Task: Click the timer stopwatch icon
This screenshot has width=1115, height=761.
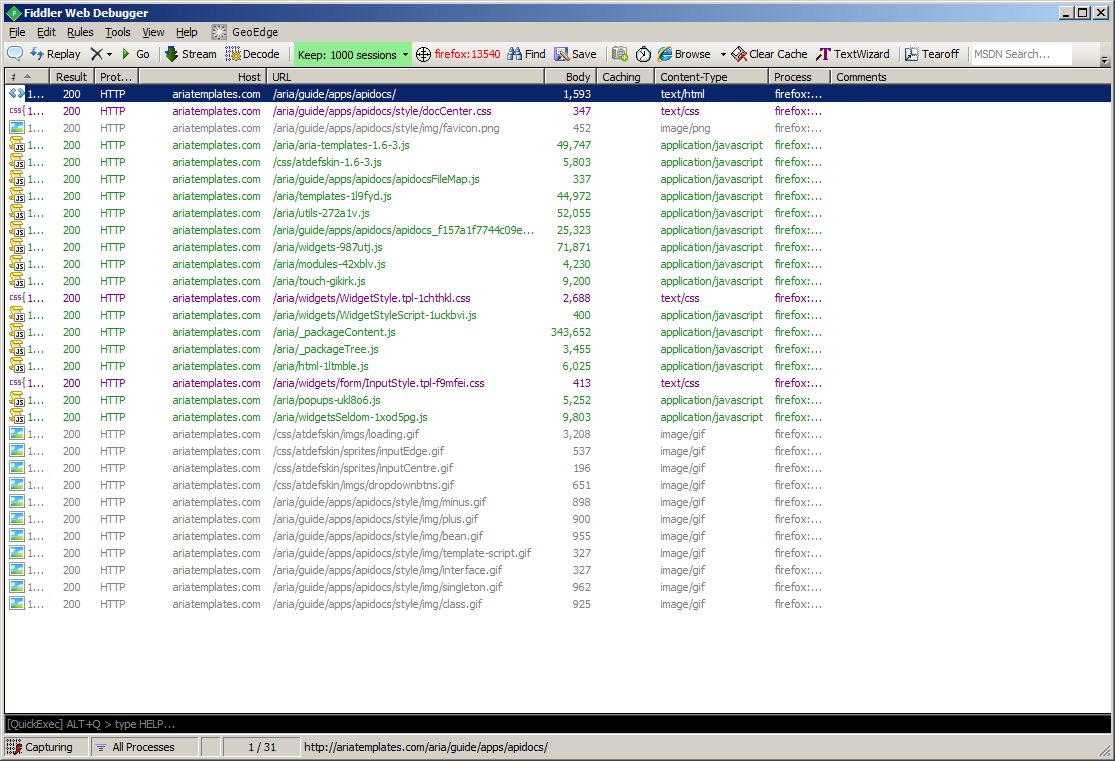Action: [643, 54]
